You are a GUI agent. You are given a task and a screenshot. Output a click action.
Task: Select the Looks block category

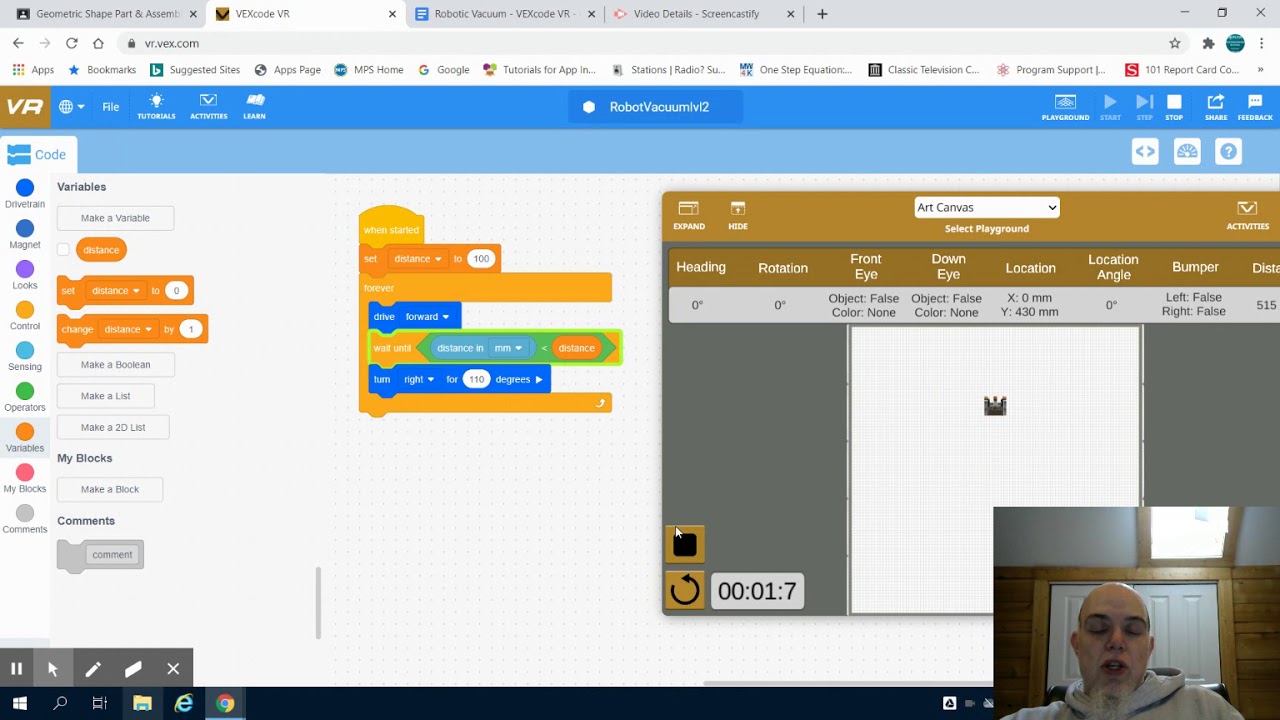click(x=25, y=275)
